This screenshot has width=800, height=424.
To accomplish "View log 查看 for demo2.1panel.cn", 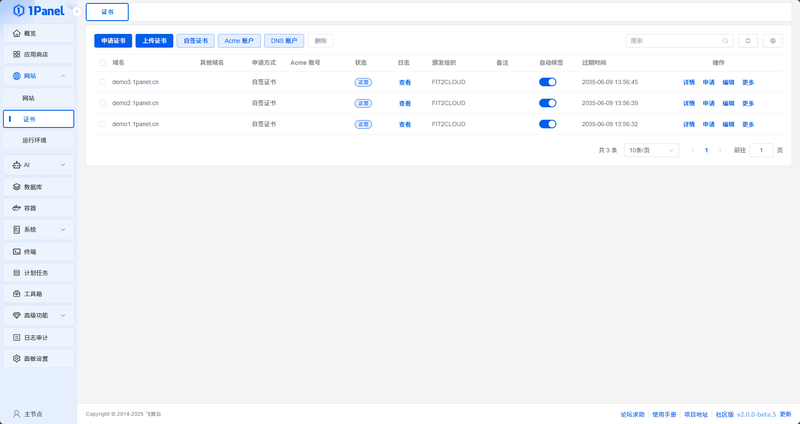I will coord(405,104).
